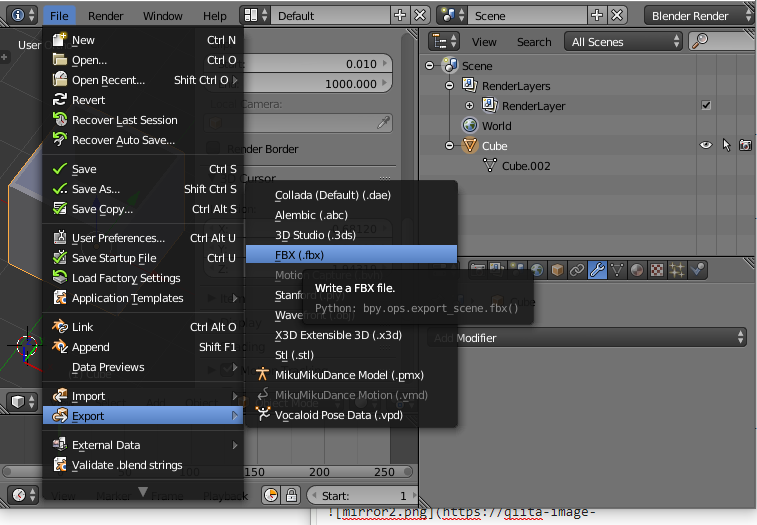Image resolution: width=757 pixels, height=525 pixels.
Task: Open the outliner Search menu
Action: [534, 42]
